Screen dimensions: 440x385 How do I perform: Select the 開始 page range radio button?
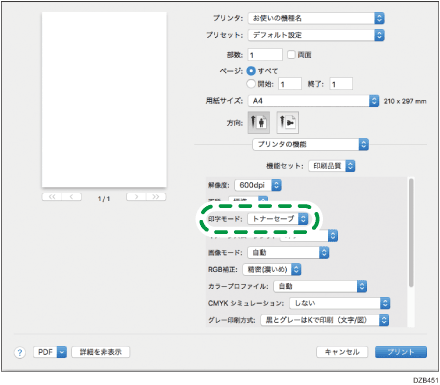point(251,84)
